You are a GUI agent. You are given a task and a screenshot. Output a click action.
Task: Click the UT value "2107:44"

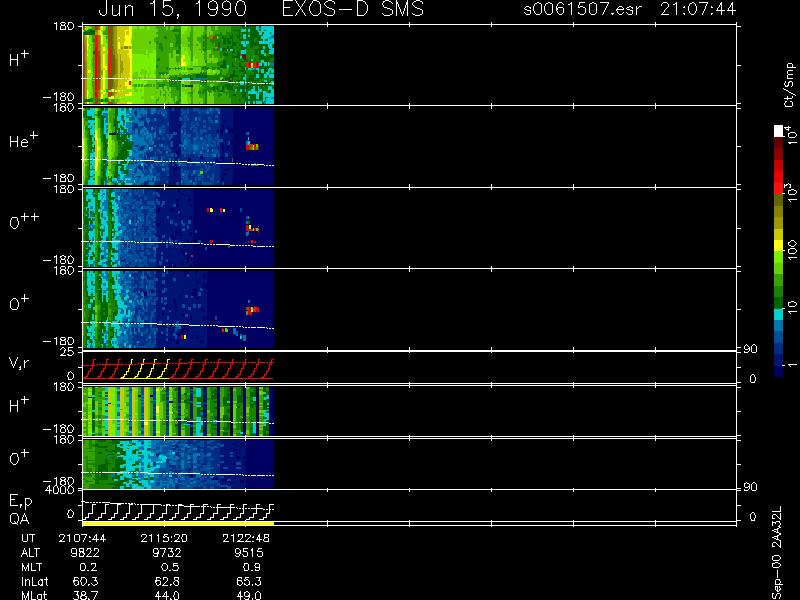(82, 538)
